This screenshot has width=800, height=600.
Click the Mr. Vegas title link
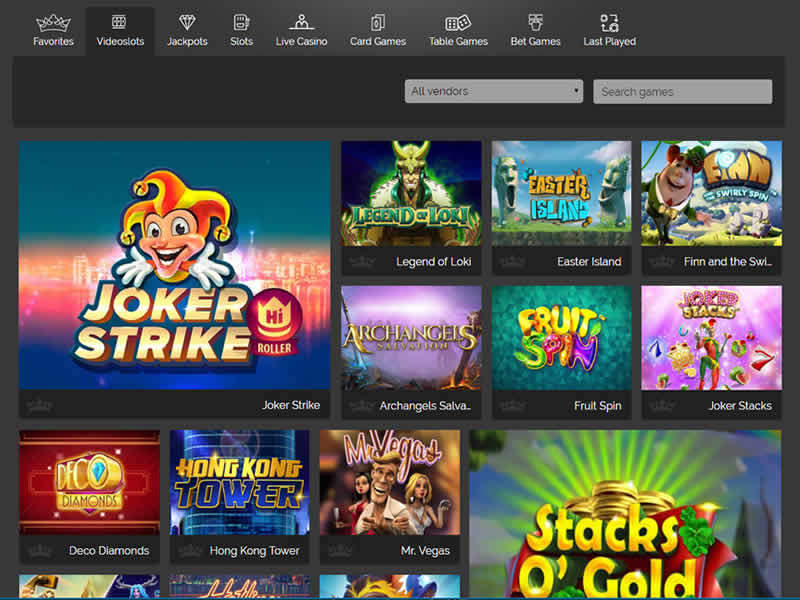(x=425, y=551)
